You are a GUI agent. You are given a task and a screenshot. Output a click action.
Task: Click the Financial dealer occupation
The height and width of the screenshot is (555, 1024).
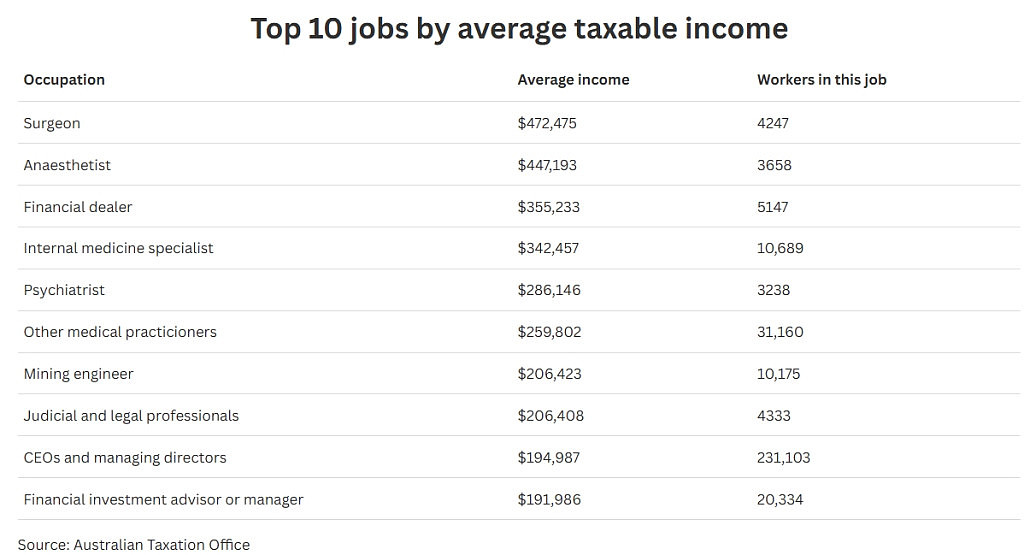point(78,207)
